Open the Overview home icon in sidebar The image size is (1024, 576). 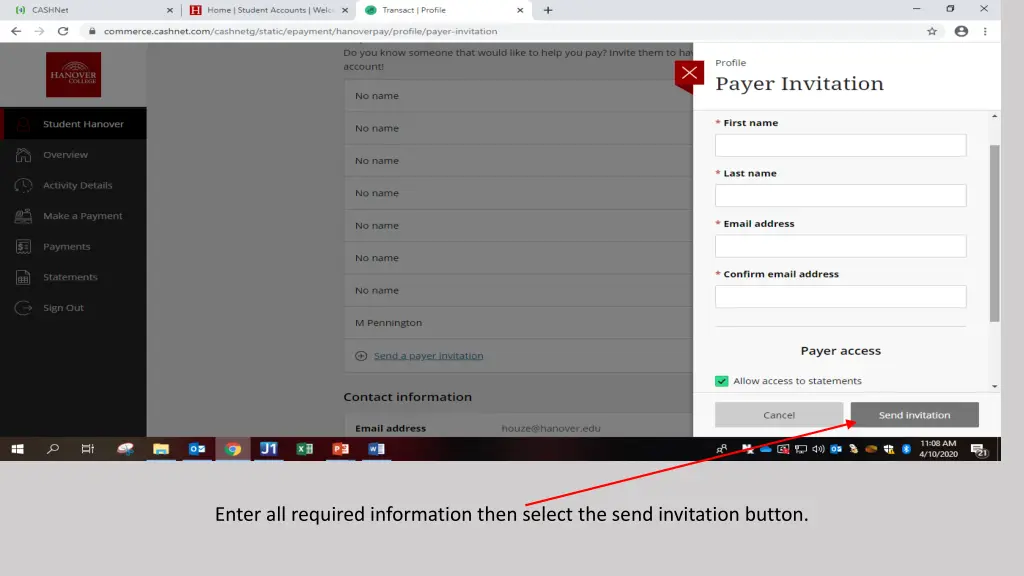(24, 155)
